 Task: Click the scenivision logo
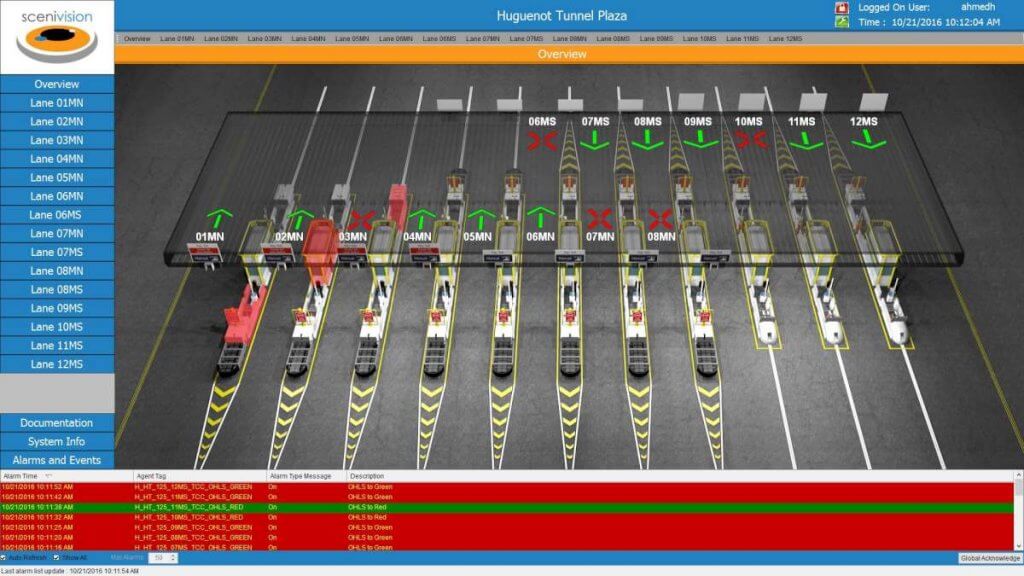click(x=57, y=37)
